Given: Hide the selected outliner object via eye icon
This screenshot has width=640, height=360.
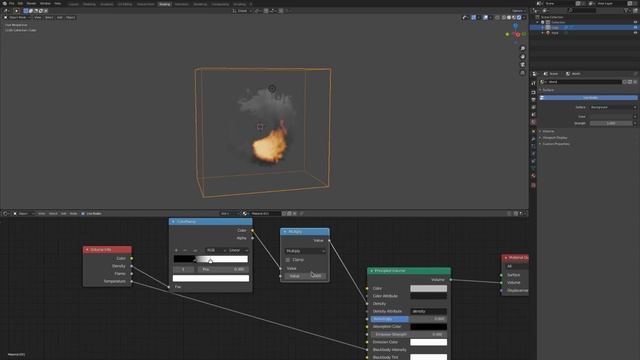Looking at the screenshot, I should [635, 27].
